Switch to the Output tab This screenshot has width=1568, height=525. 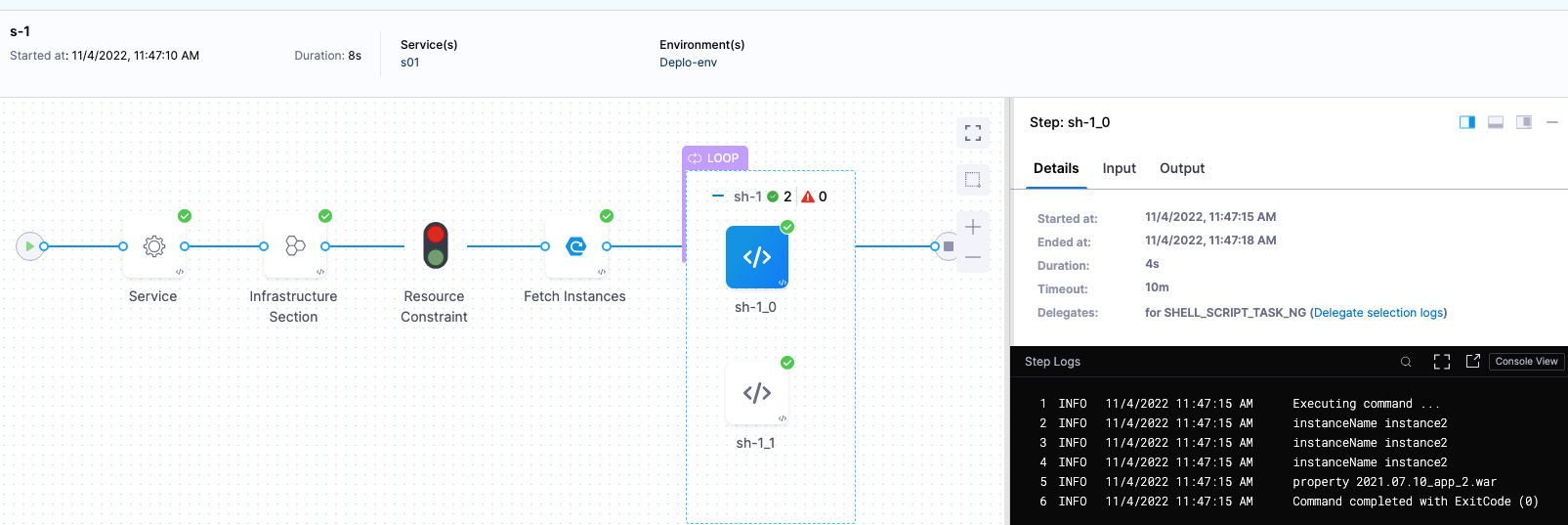coord(1181,168)
